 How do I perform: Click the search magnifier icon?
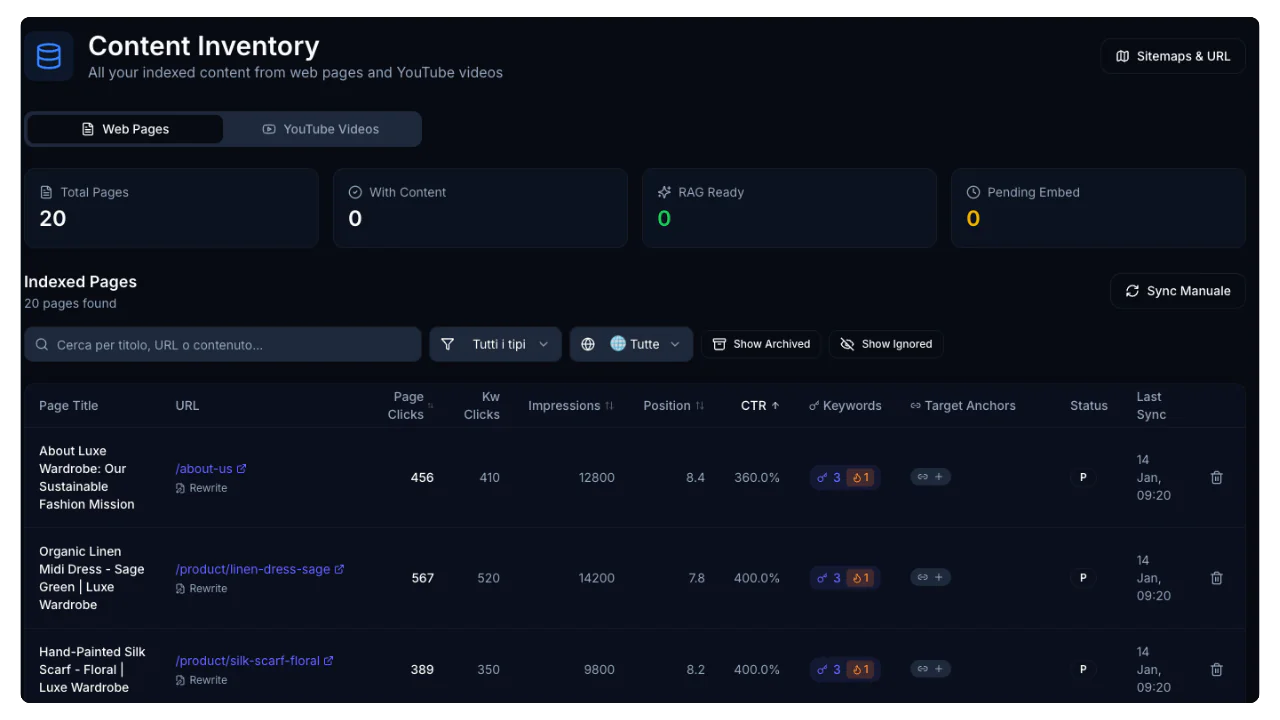[41, 344]
